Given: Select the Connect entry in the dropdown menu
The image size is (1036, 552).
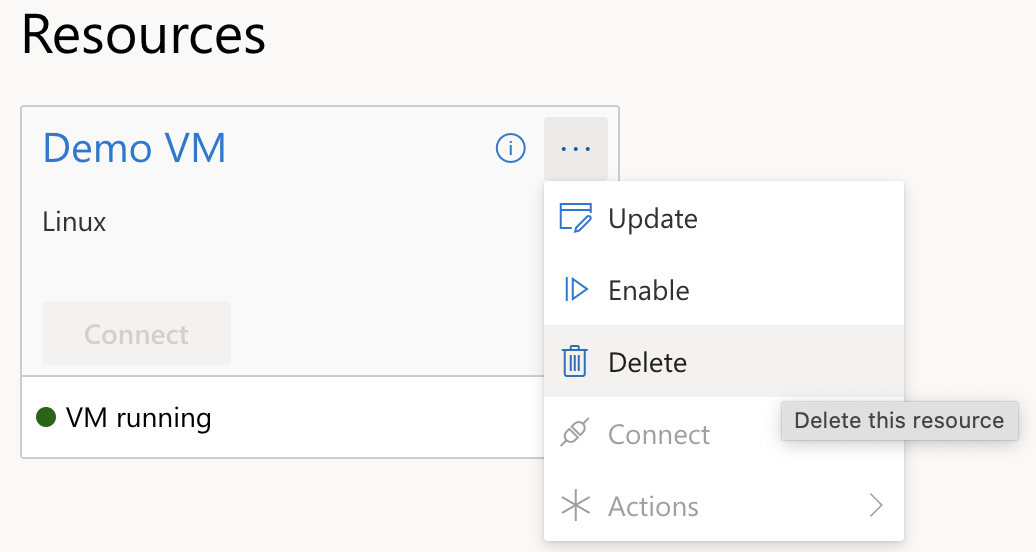Looking at the screenshot, I should pos(659,434).
